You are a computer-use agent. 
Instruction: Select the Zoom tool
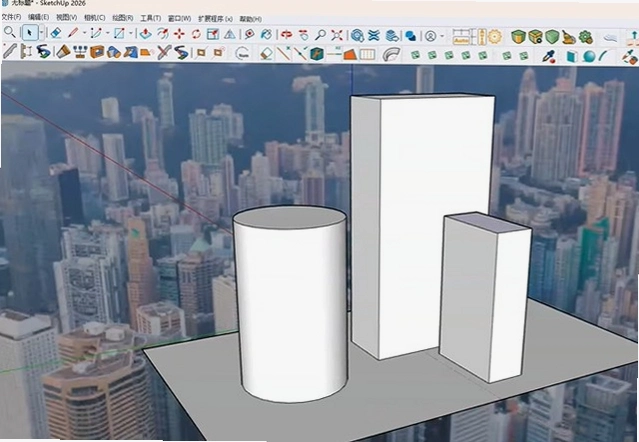[x=320, y=35]
